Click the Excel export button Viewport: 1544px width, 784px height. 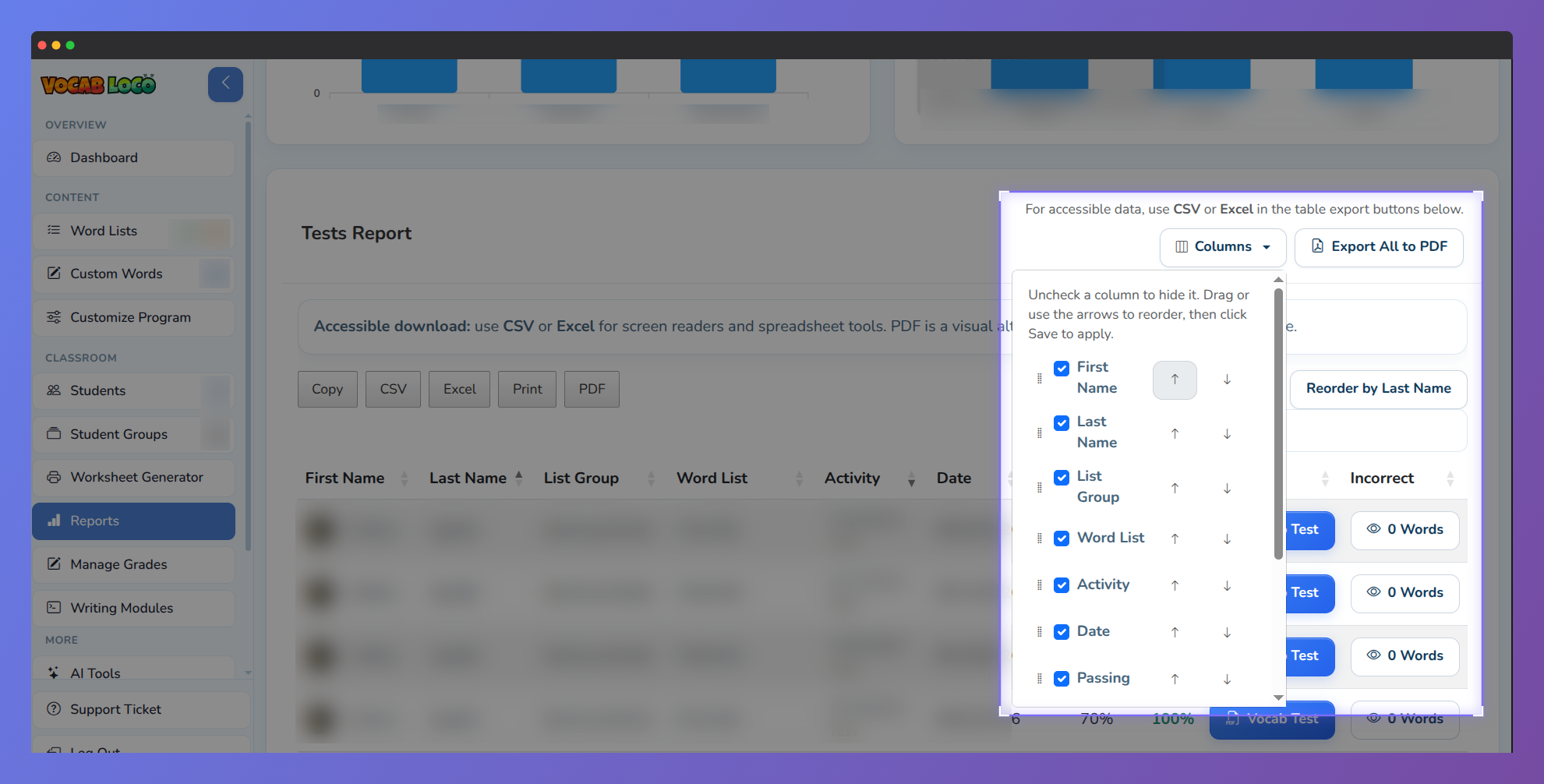point(459,389)
